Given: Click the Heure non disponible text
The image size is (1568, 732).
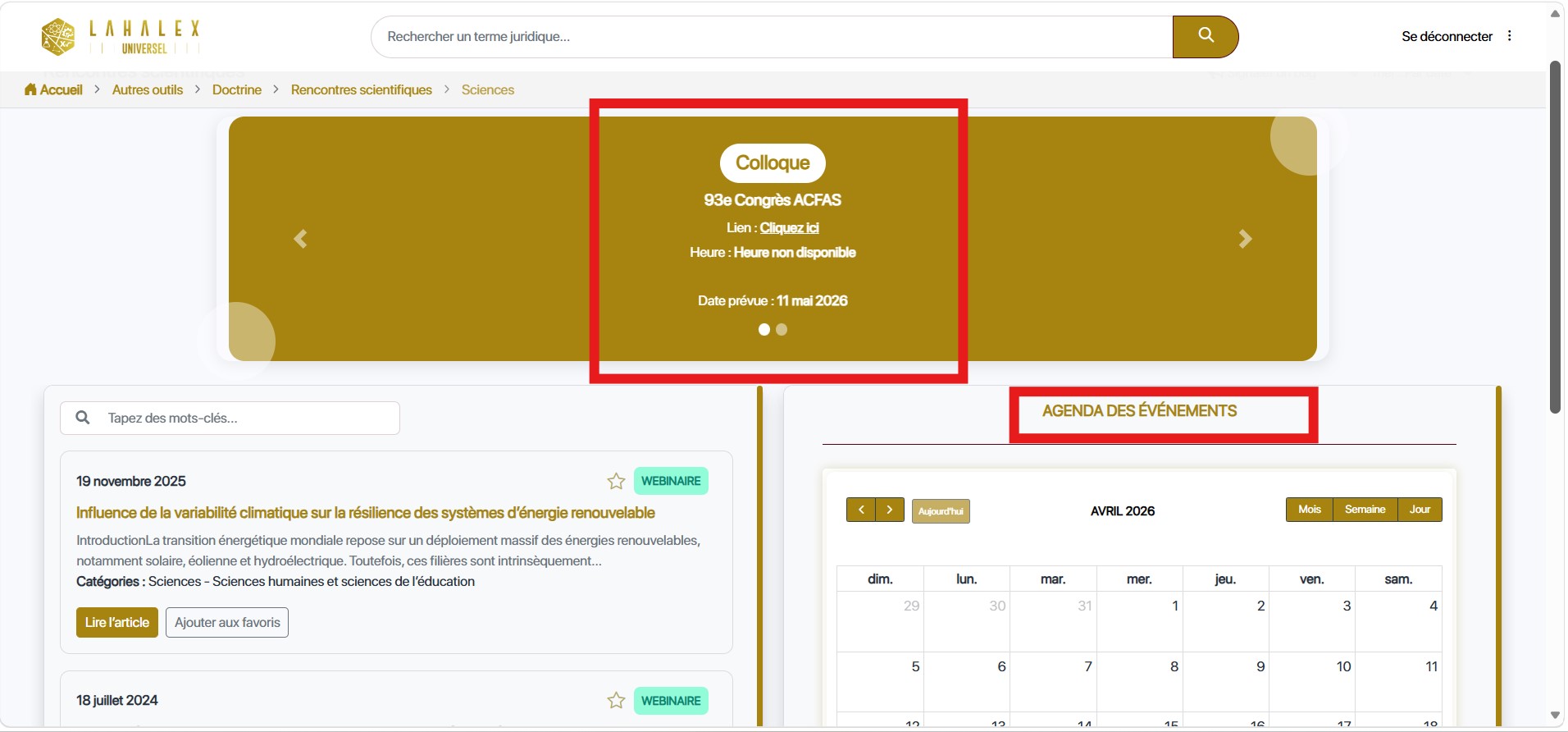Looking at the screenshot, I should pos(795,252).
